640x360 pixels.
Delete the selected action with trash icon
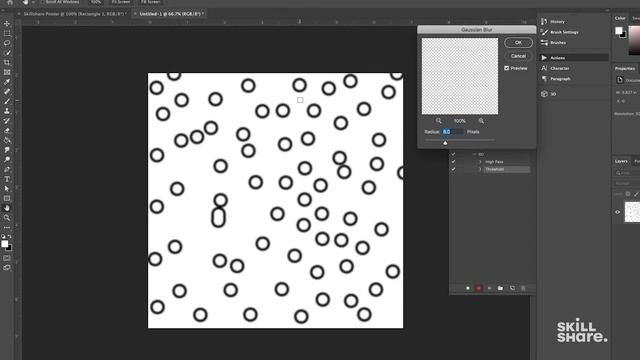tap(523, 288)
